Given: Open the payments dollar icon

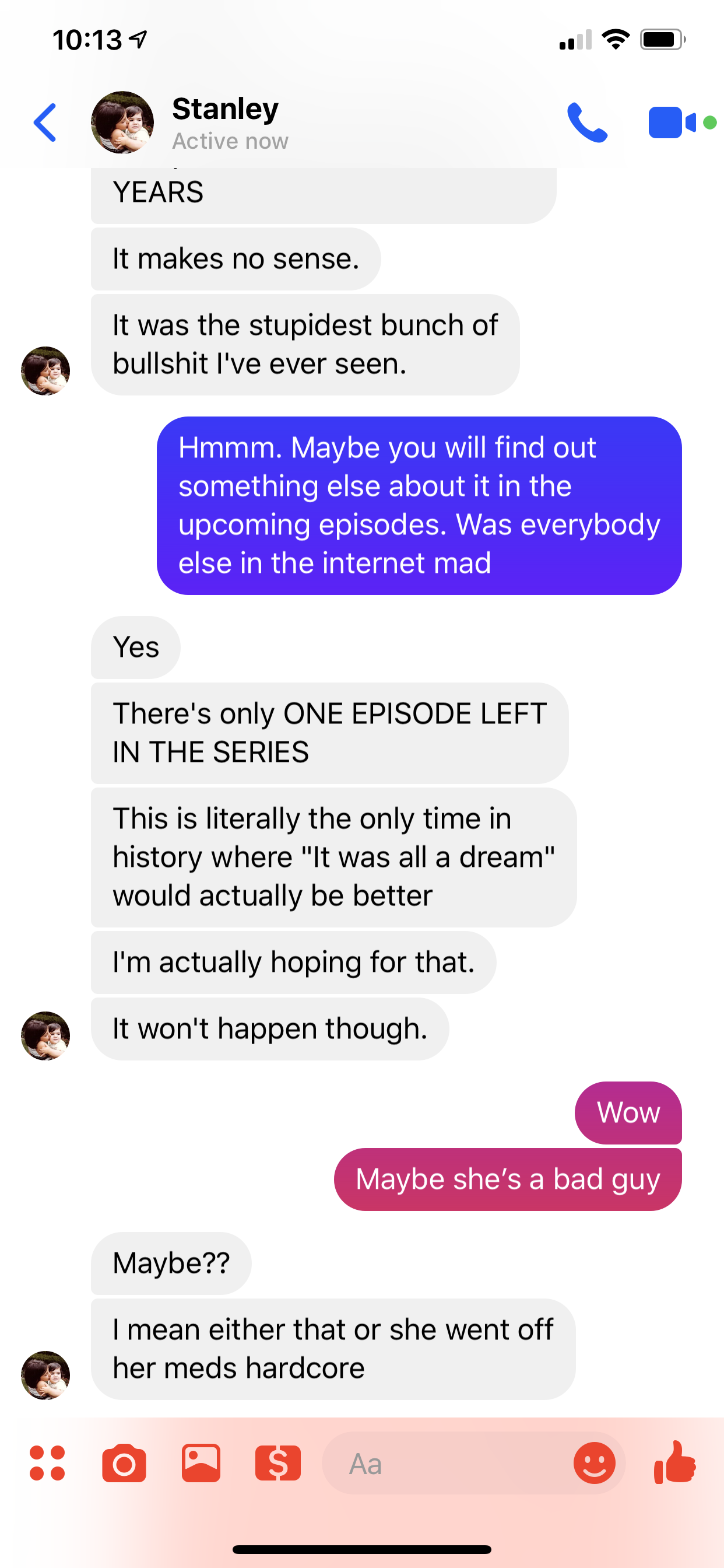Looking at the screenshot, I should click(278, 1462).
